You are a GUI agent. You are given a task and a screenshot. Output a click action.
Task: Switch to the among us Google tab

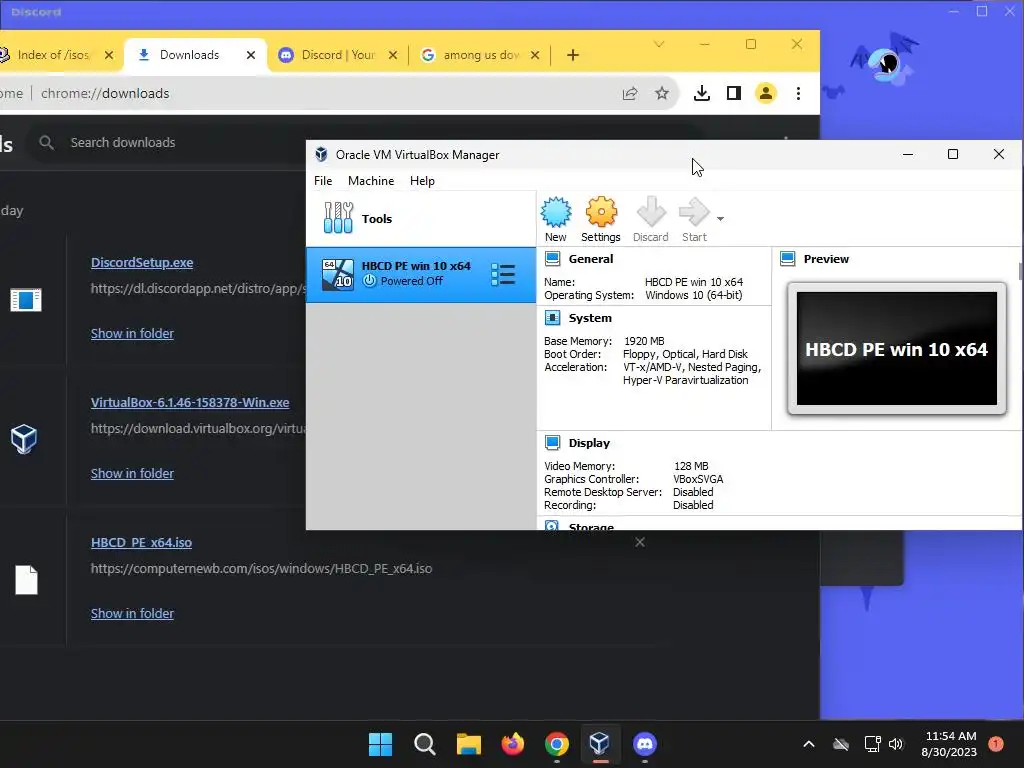481,55
